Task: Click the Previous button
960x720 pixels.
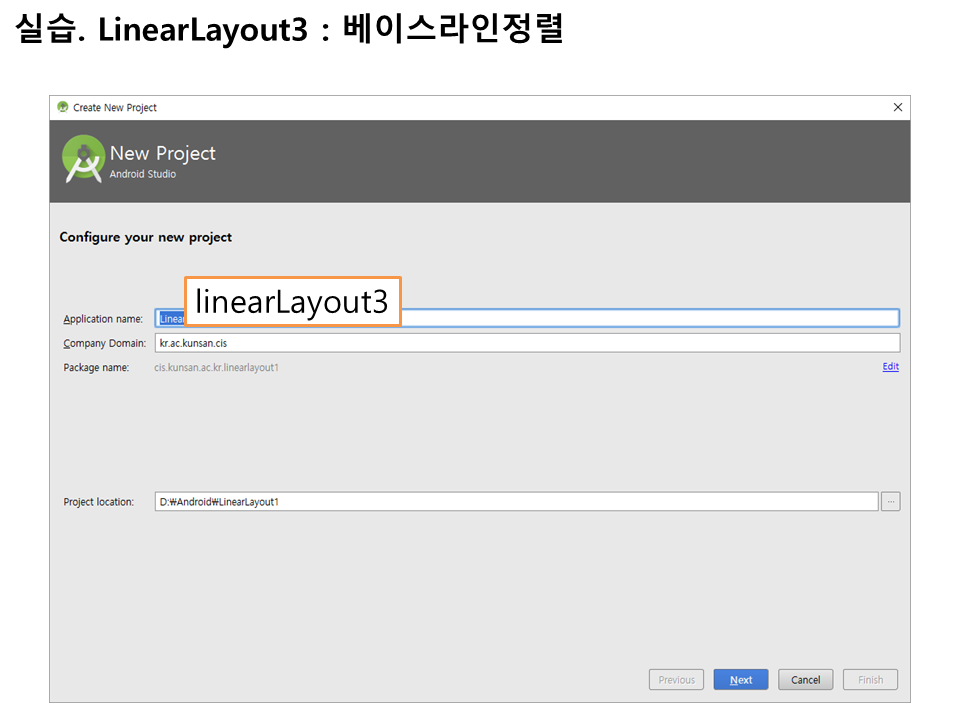Action: [x=676, y=680]
